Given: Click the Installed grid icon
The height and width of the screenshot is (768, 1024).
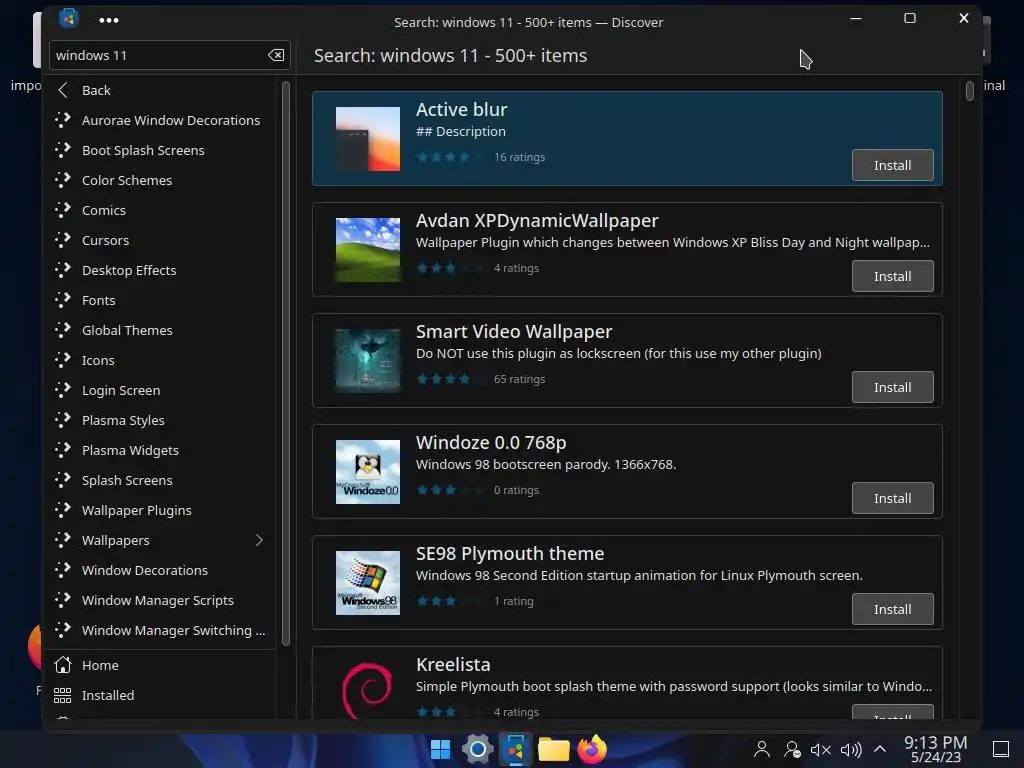Looking at the screenshot, I should (63, 696).
